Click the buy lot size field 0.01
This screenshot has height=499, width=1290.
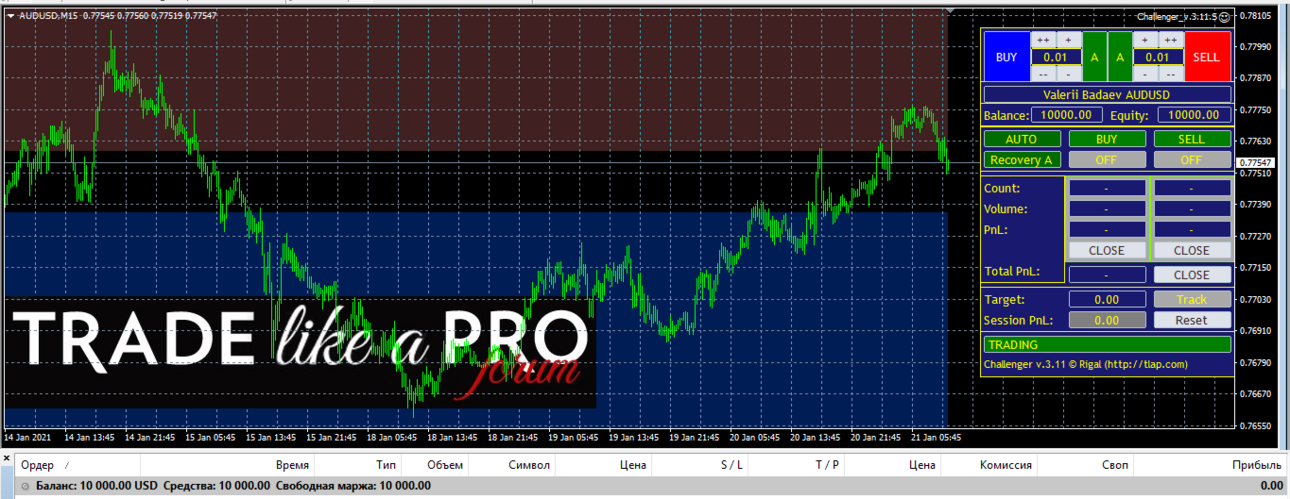(1056, 57)
